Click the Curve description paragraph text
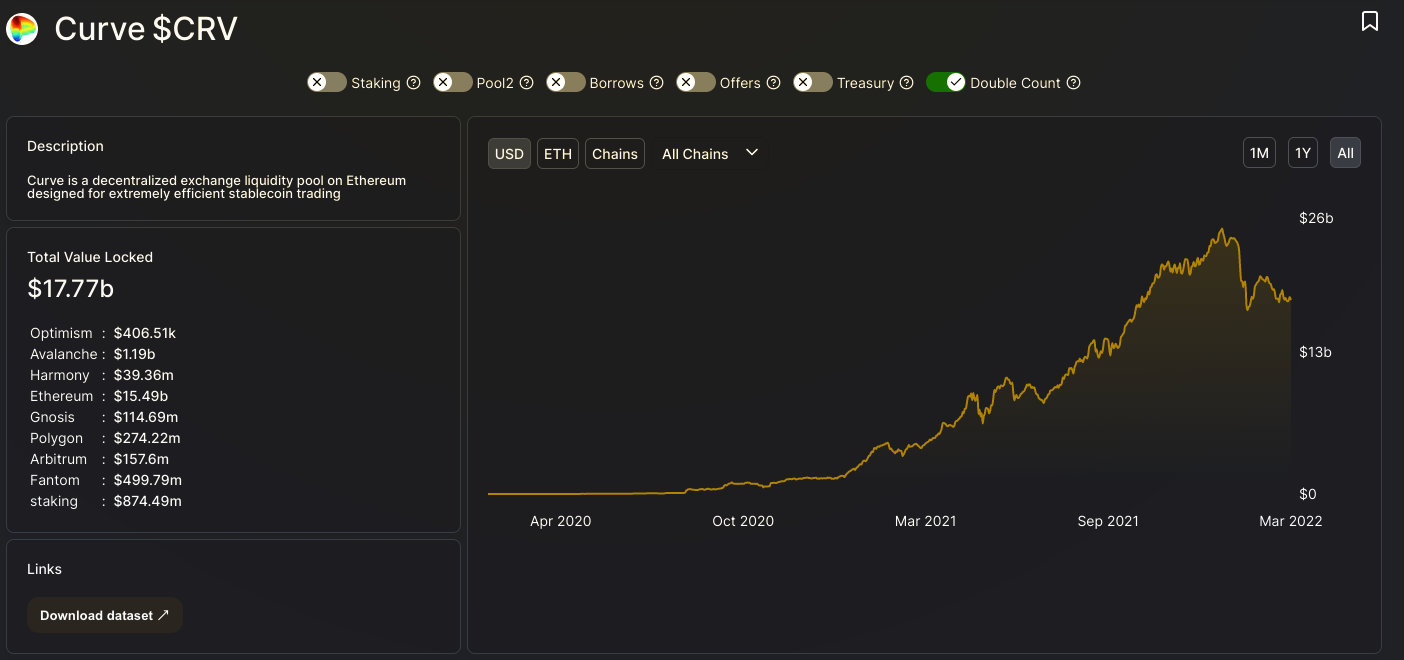Image resolution: width=1404 pixels, height=660 pixels. tap(217, 187)
